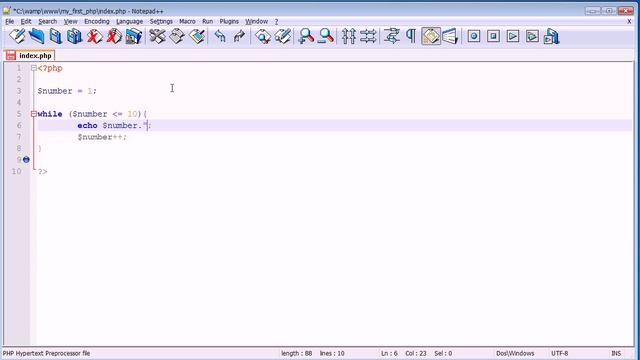
Task: Start macro recording
Action: point(473,36)
